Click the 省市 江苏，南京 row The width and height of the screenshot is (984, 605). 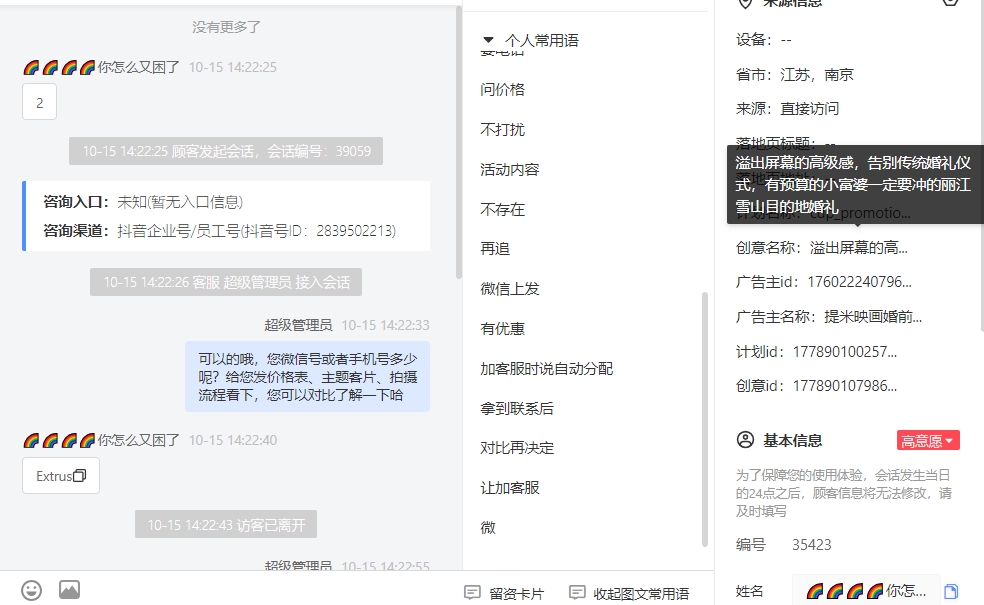click(794, 75)
